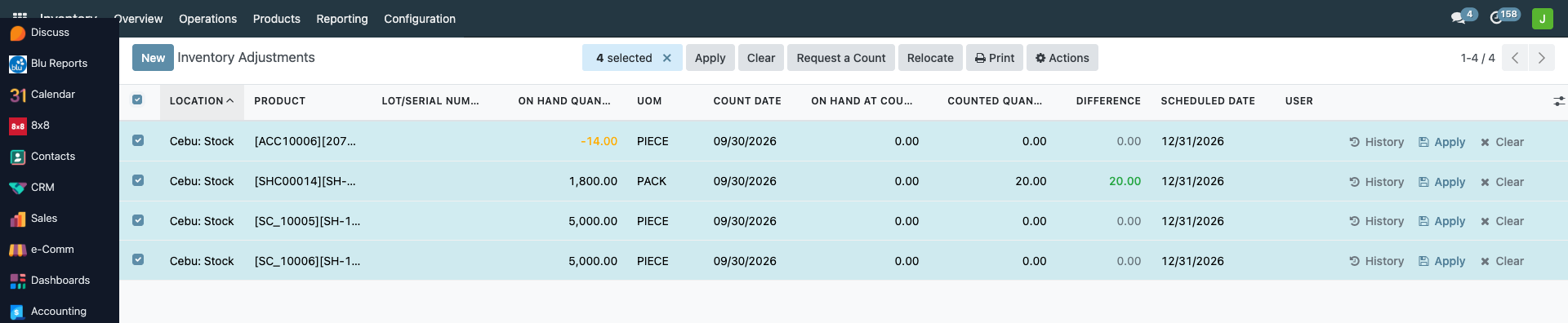The height and width of the screenshot is (323, 1568).
Task: Uncheck the SHC00014 row checkbox
Action: click(138, 180)
